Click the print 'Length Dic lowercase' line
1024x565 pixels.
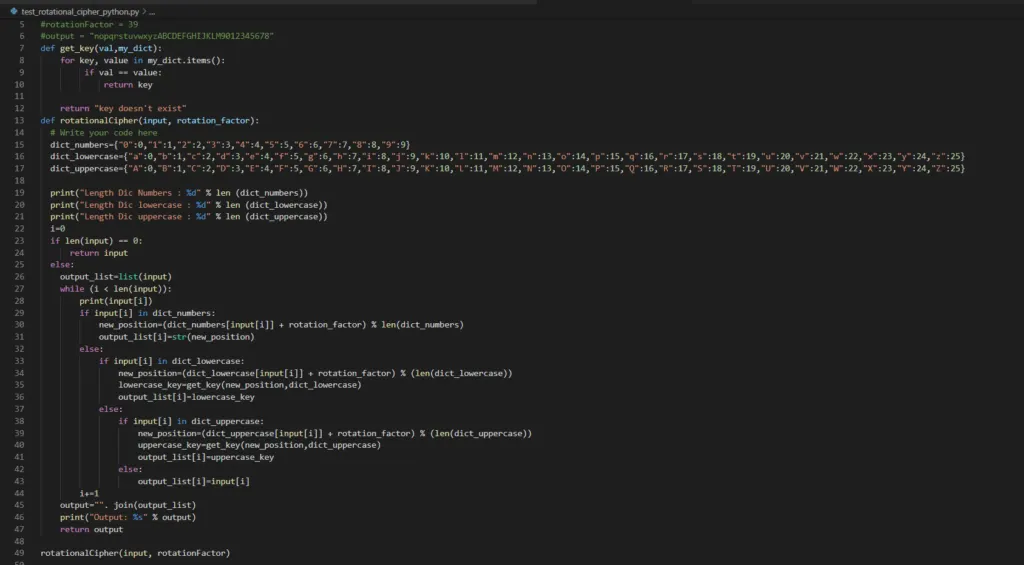coord(189,205)
